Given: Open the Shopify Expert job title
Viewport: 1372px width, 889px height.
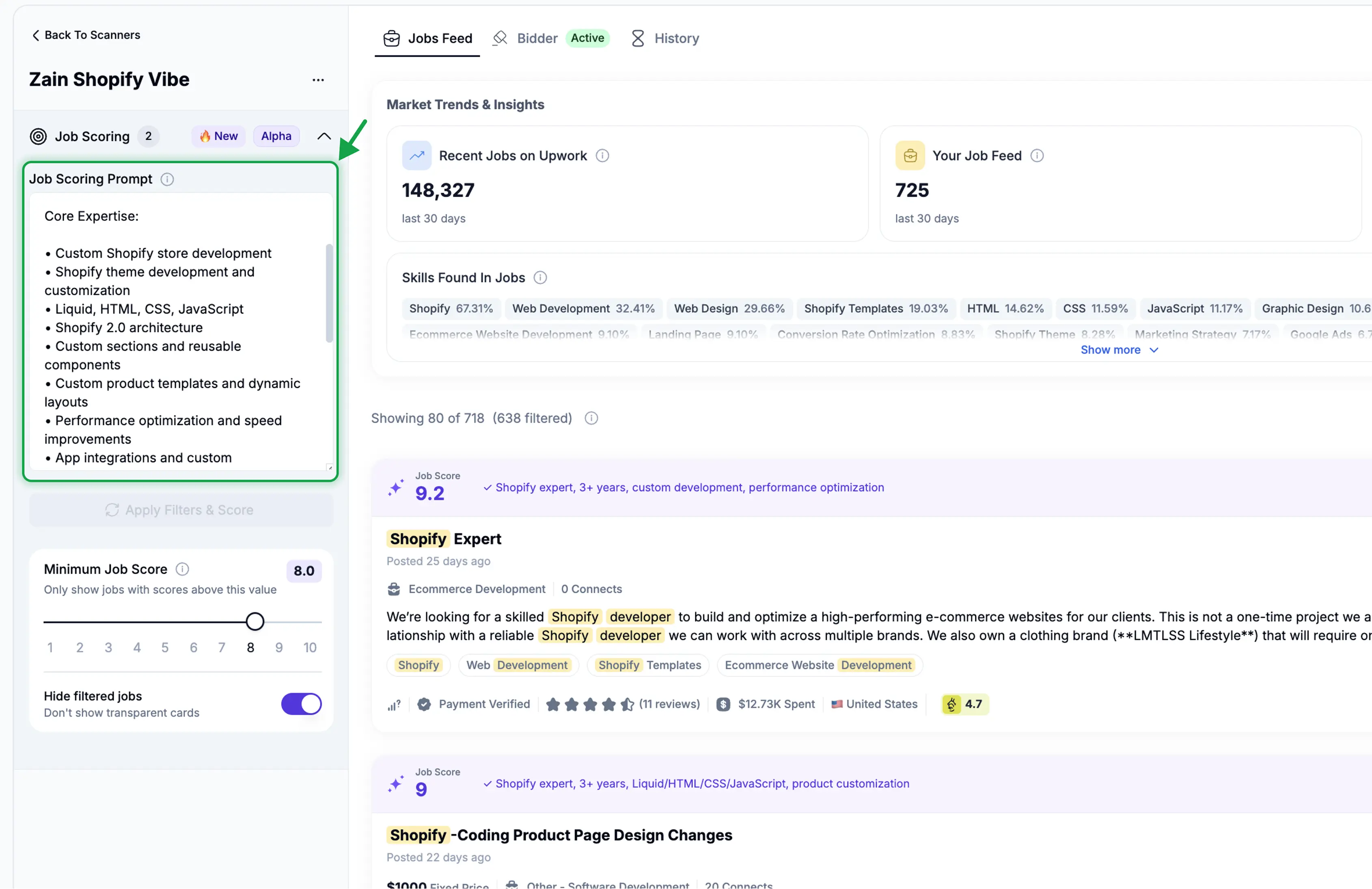Looking at the screenshot, I should point(444,539).
